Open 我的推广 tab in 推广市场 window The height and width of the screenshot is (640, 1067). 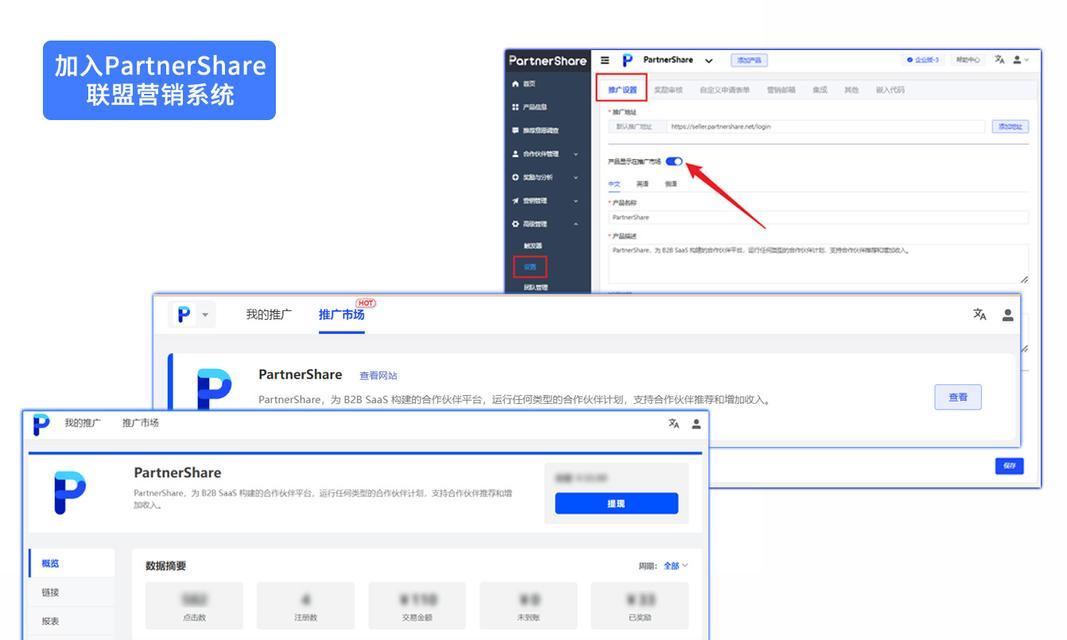pyautogui.click(x=269, y=314)
